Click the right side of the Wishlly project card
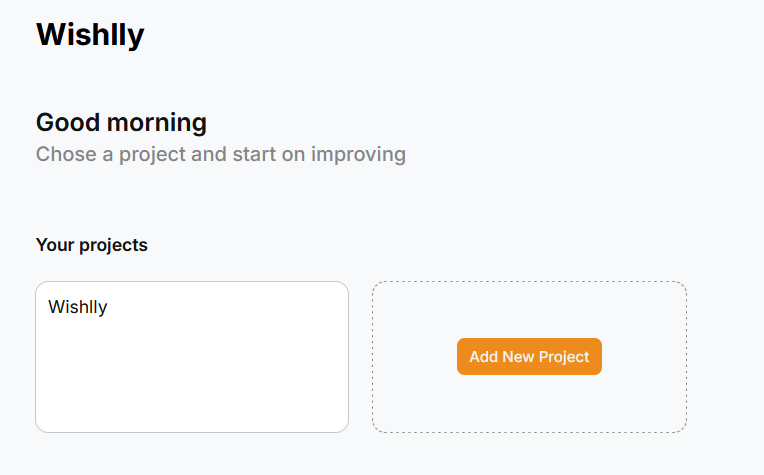 click(320, 357)
